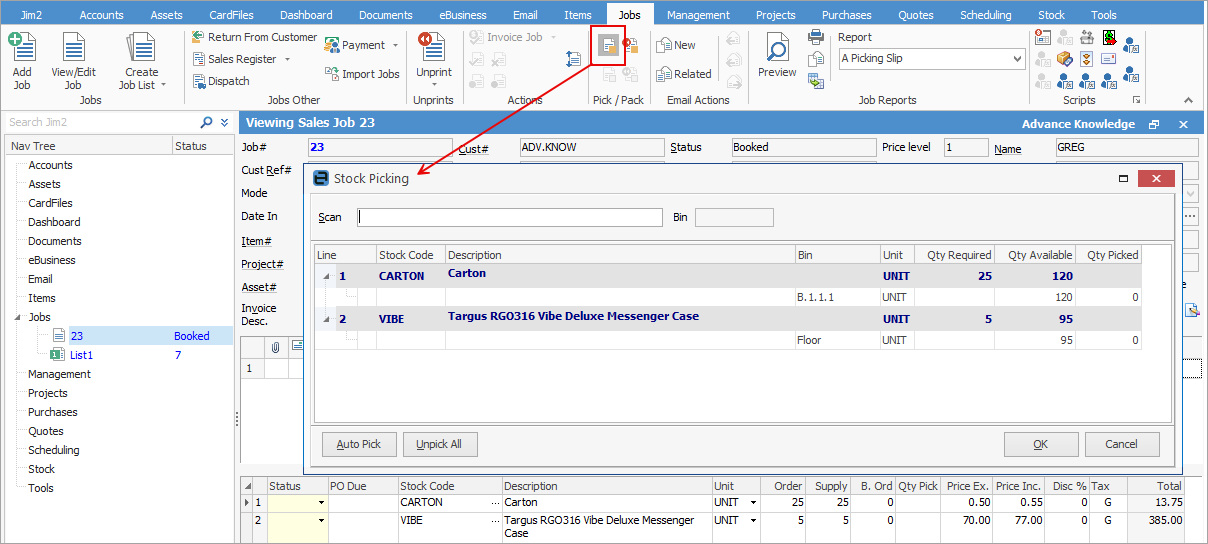Click the reorder up-down arrows icon in Actions

pyautogui.click(x=573, y=59)
